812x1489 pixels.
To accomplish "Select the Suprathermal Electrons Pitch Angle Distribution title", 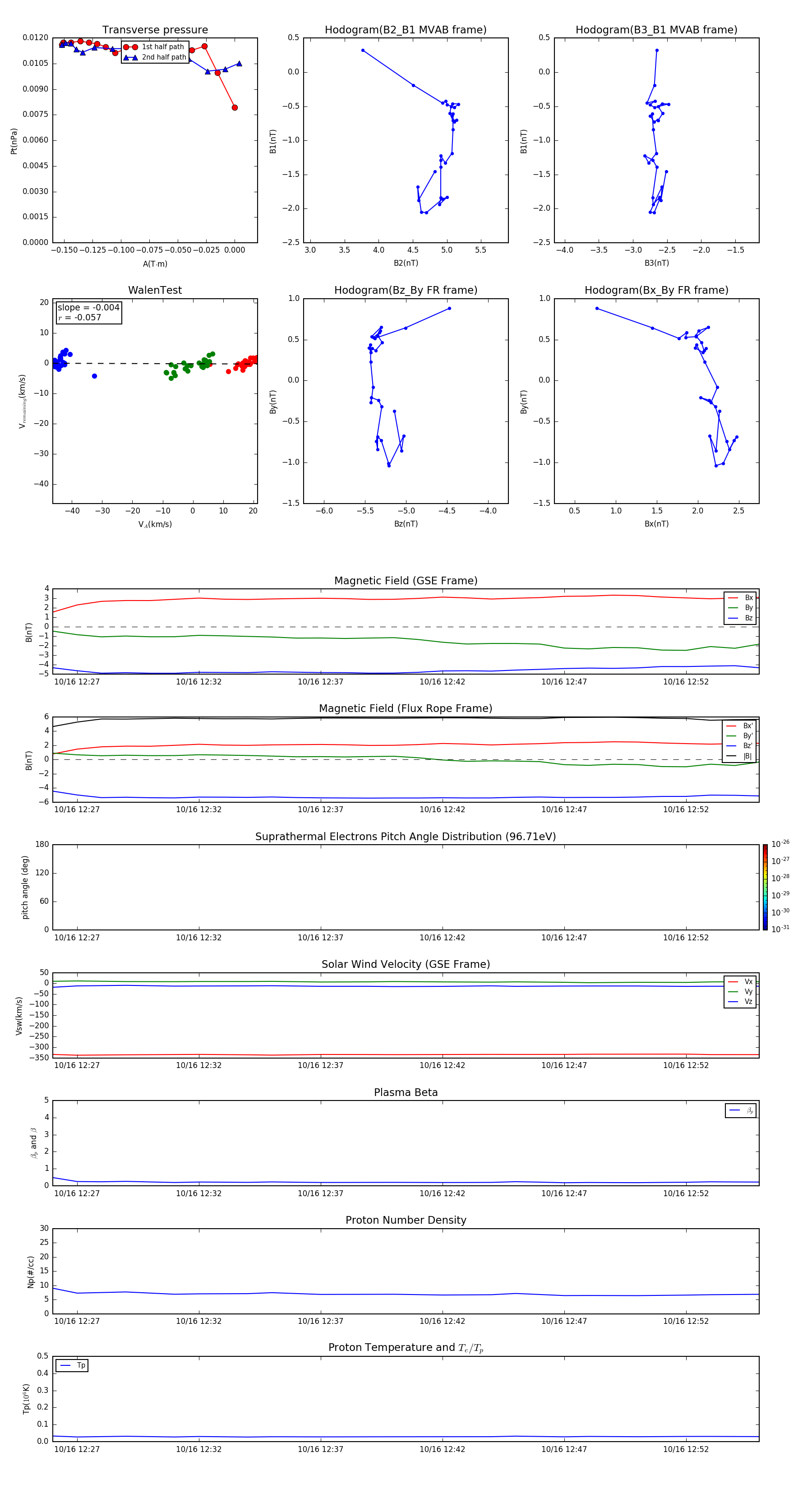I will click(406, 837).
